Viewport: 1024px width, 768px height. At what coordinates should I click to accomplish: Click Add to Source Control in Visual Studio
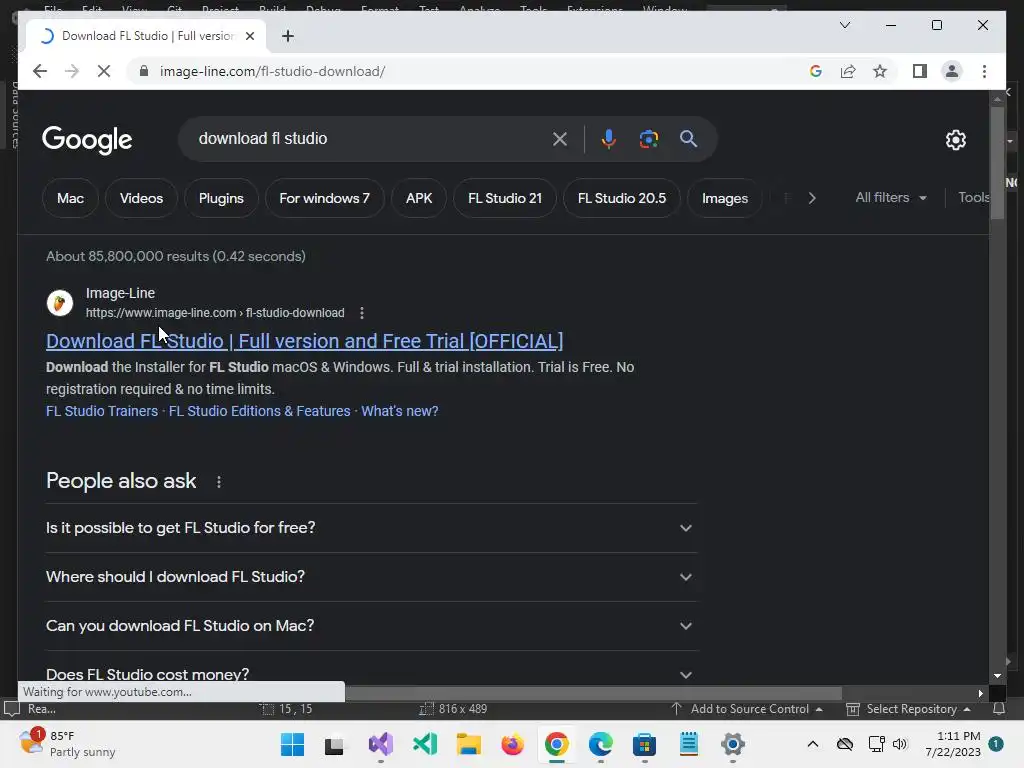point(747,709)
